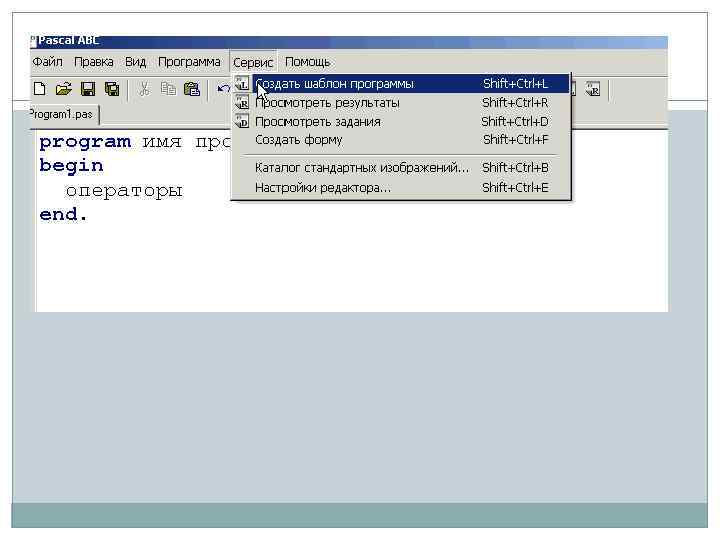Click the keyword program in the editor
This screenshot has width=720, height=540.
(85, 142)
